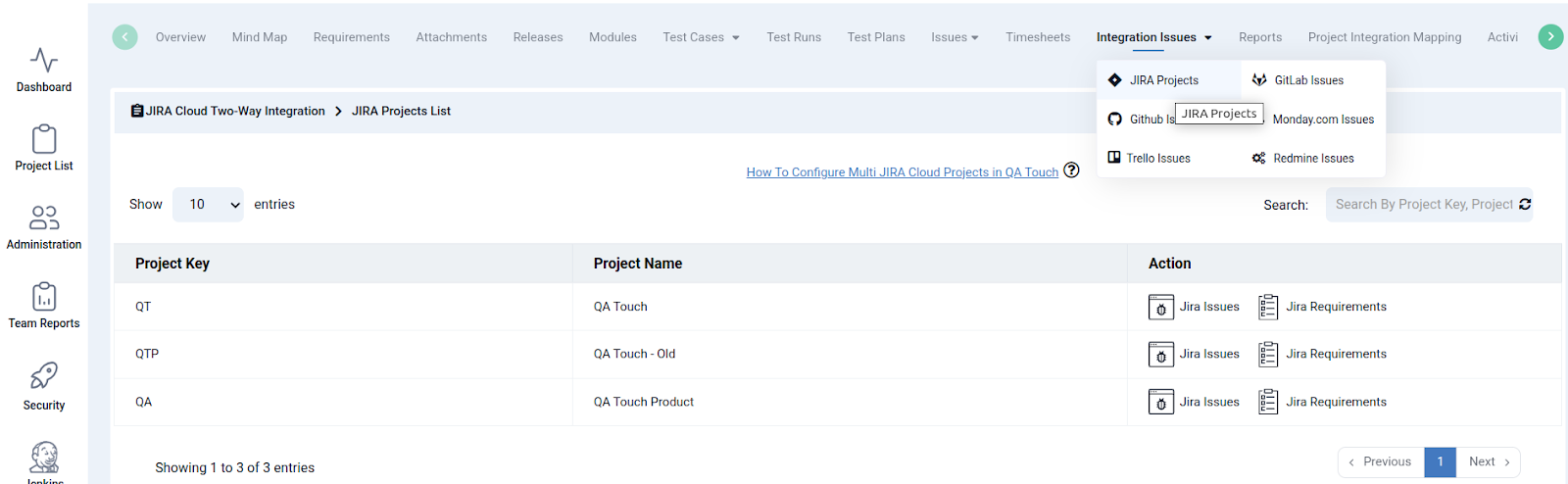Switch to the Attachments tab

point(451,37)
